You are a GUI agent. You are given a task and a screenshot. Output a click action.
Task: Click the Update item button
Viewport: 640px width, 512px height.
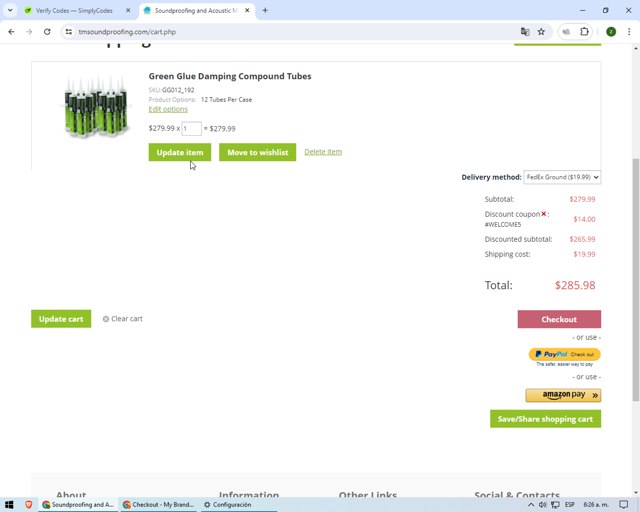[180, 152]
